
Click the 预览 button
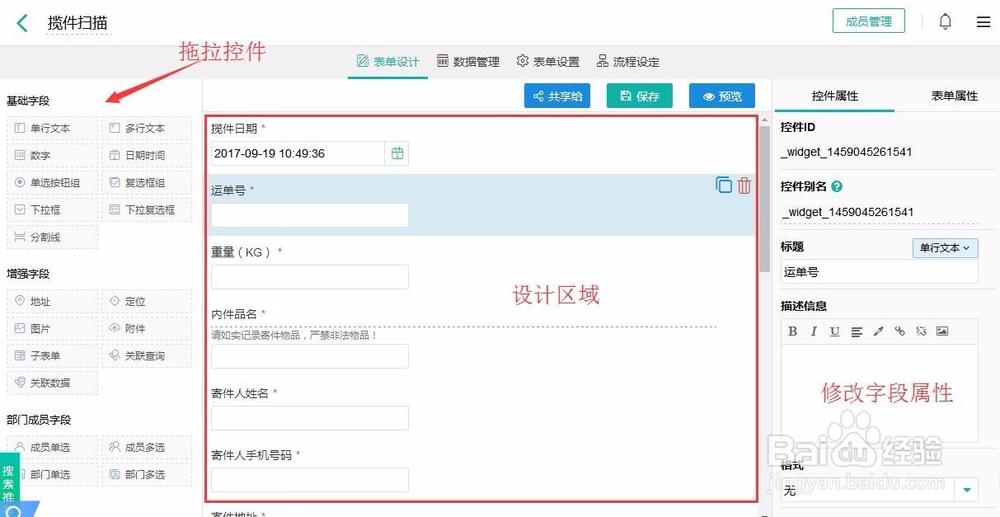[721, 96]
